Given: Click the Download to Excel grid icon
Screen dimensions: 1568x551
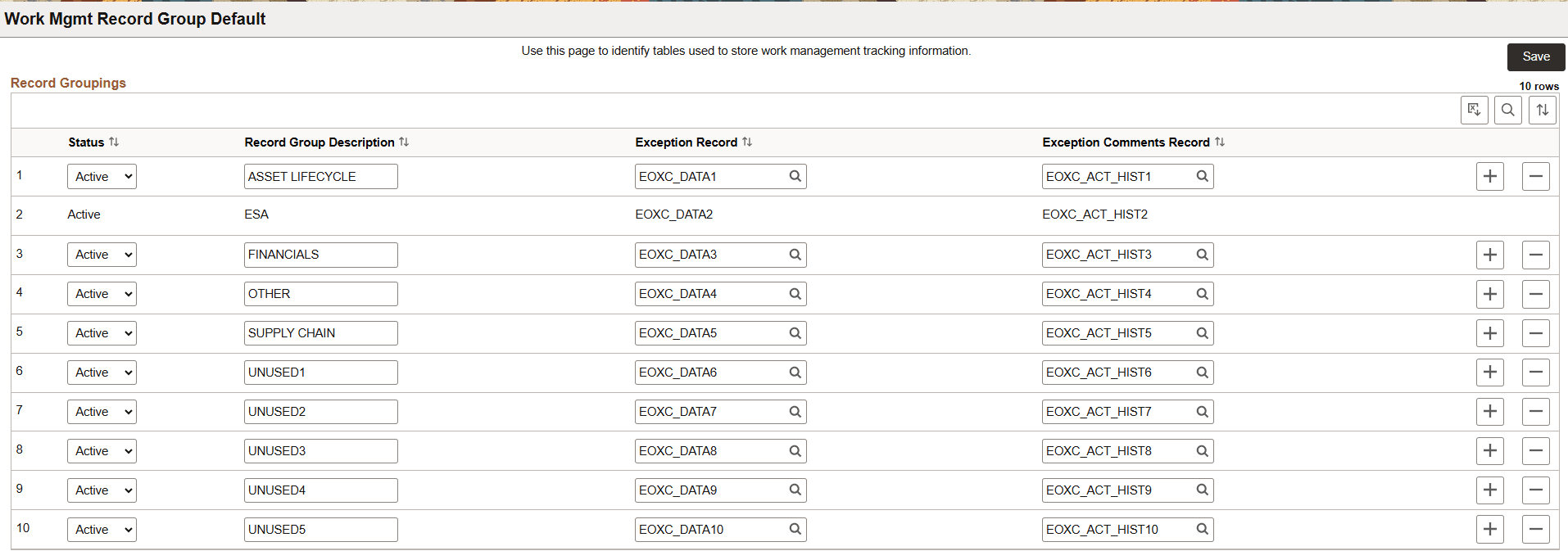Looking at the screenshot, I should coord(1474,109).
